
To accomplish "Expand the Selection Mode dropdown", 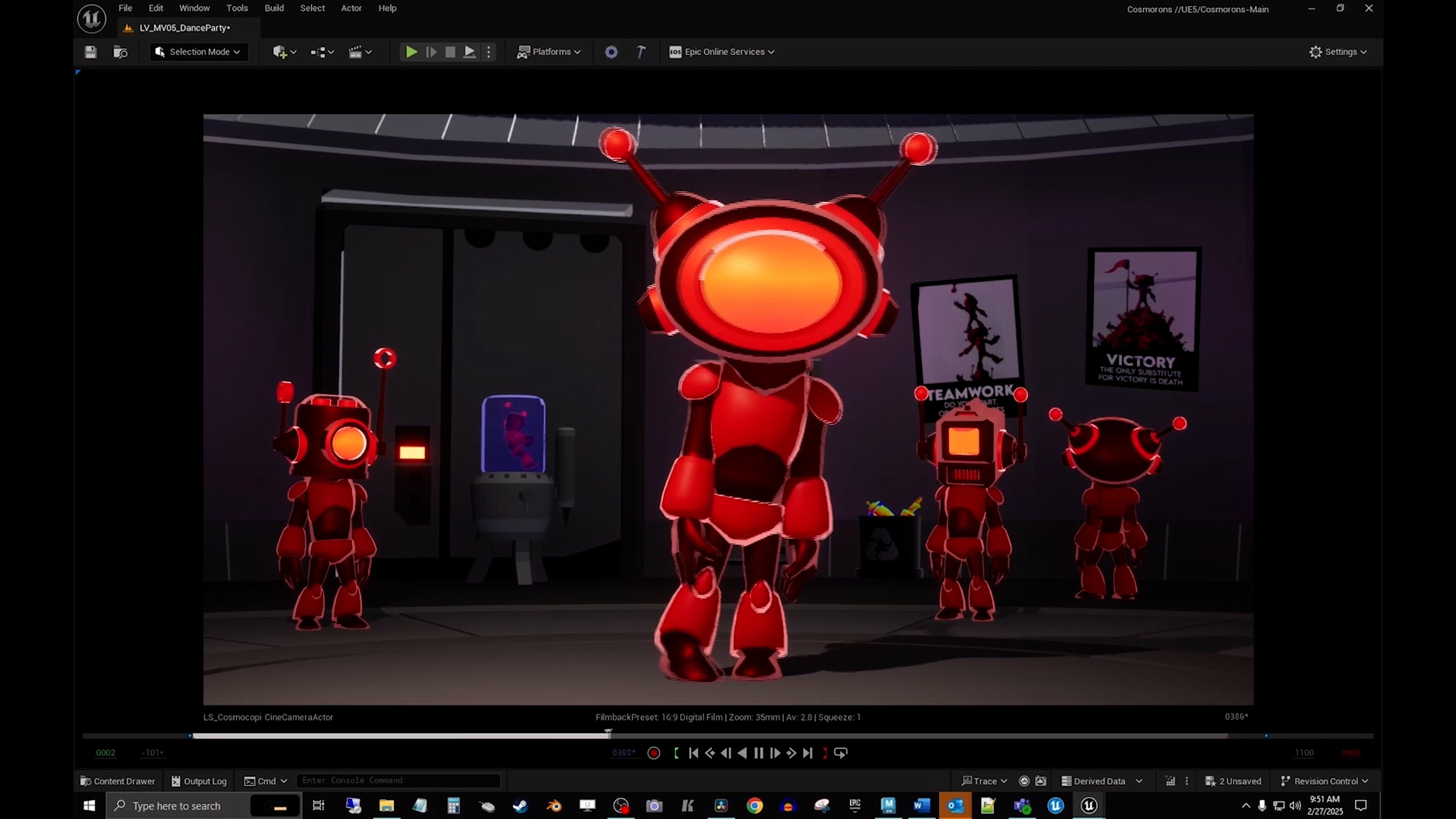I will [x=199, y=52].
